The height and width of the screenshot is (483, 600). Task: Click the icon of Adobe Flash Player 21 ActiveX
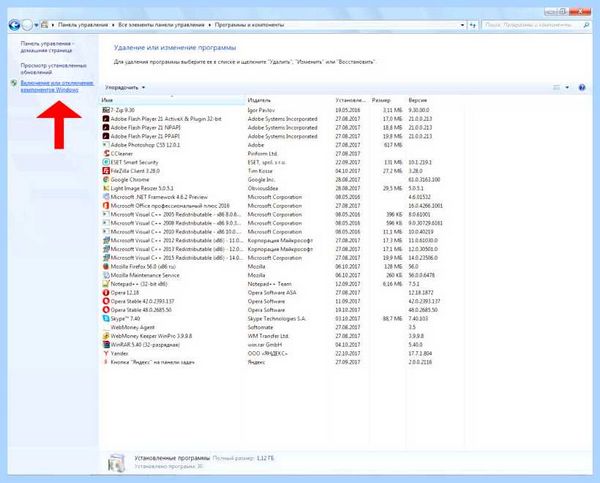tap(106, 119)
